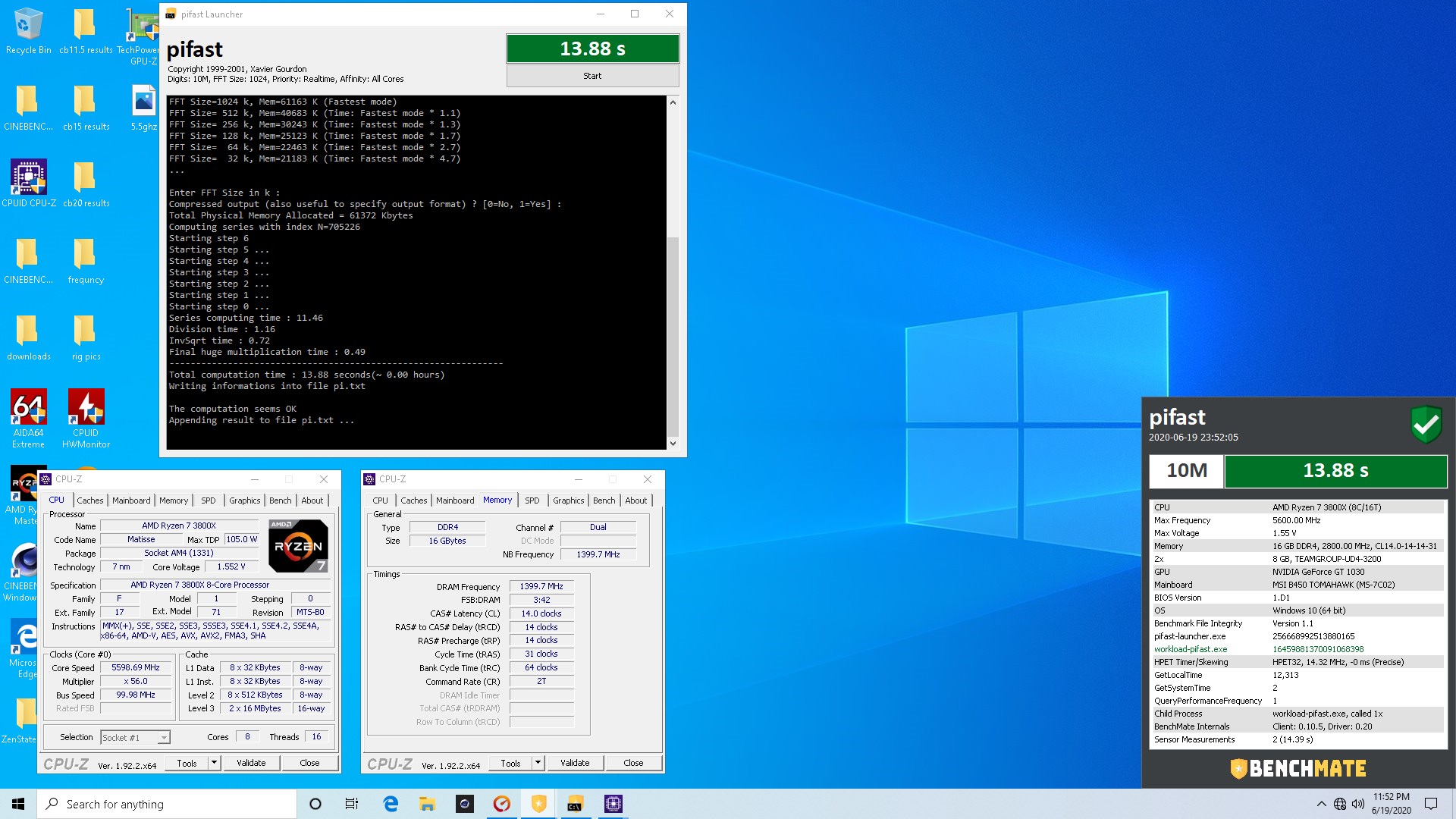Screen dimensions: 1456x819
Task: Open Tools dropdown arrow in left CPU-Z
Action: [x=215, y=763]
